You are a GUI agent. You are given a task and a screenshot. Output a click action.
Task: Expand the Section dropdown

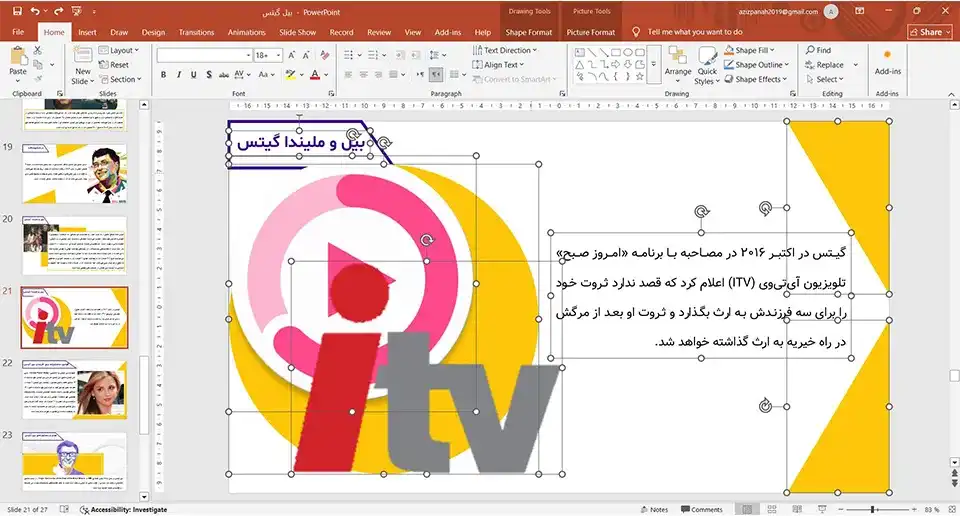point(121,79)
